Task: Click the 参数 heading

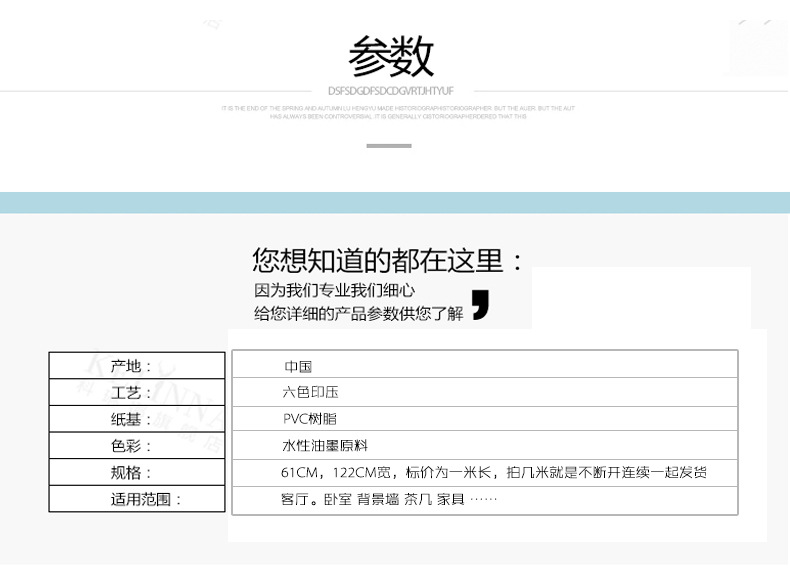Action: pyautogui.click(x=391, y=56)
